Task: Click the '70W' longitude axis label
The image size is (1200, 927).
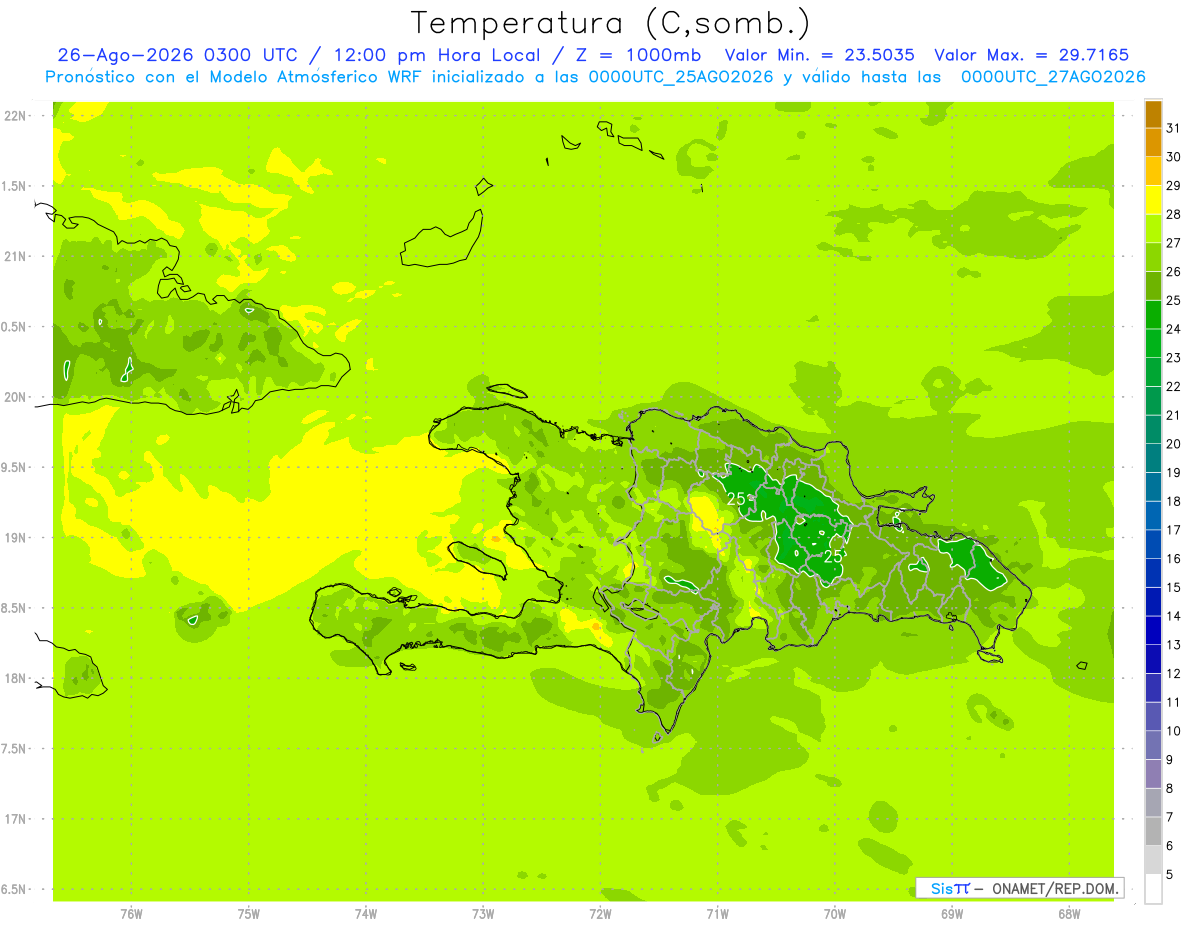Action: 834,913
